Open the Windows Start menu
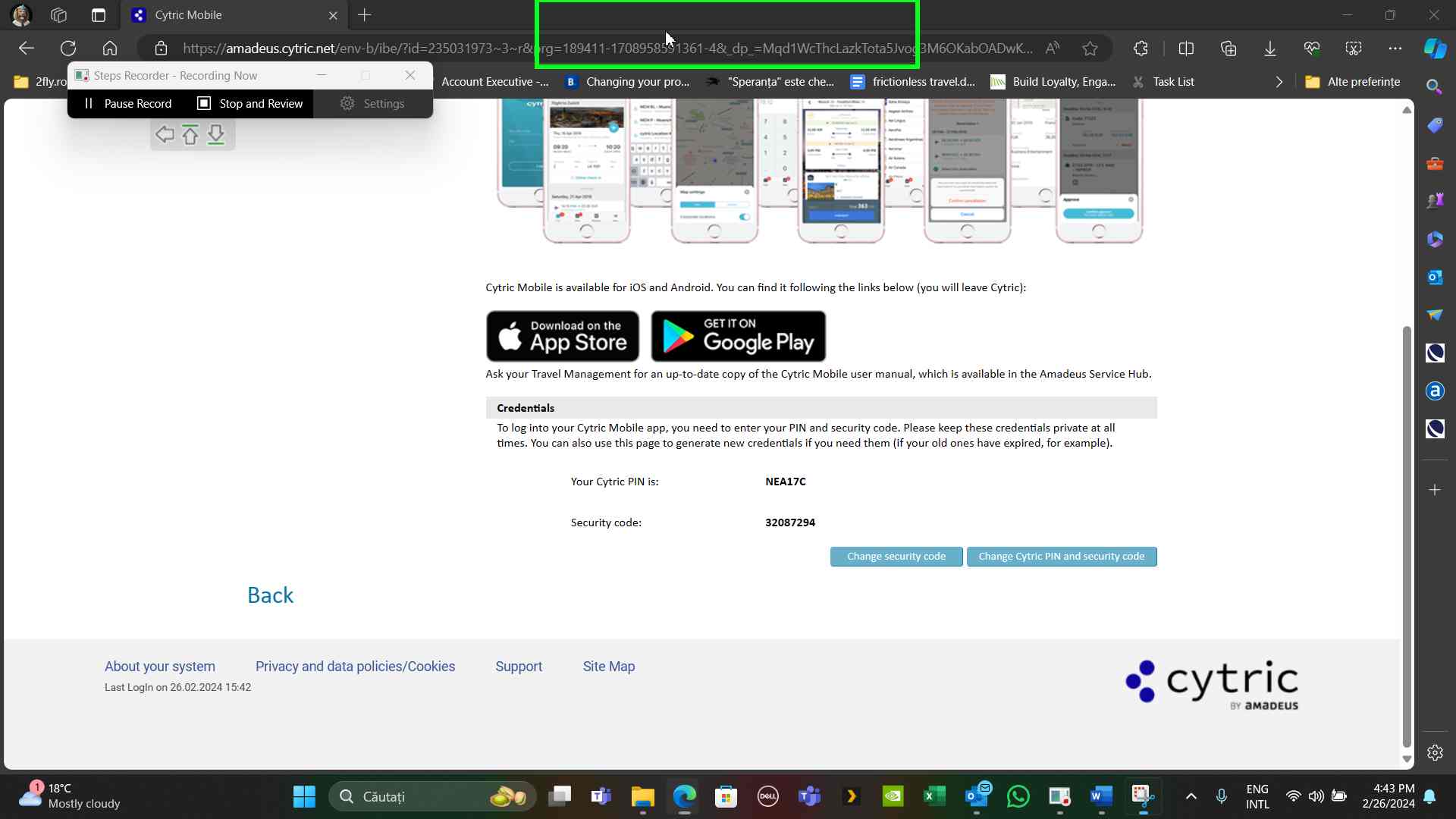This screenshot has width=1456, height=819. point(304,796)
